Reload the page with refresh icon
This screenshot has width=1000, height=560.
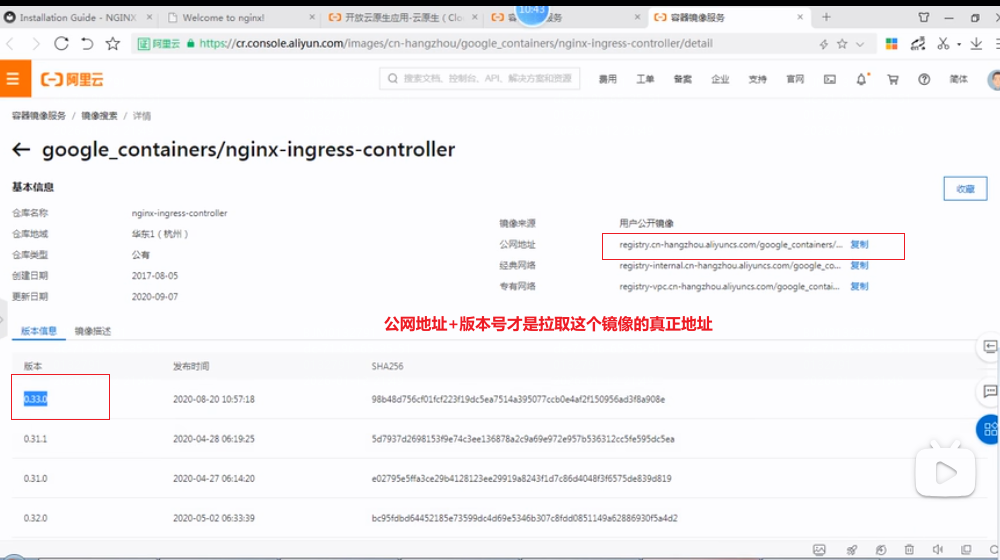(61, 43)
